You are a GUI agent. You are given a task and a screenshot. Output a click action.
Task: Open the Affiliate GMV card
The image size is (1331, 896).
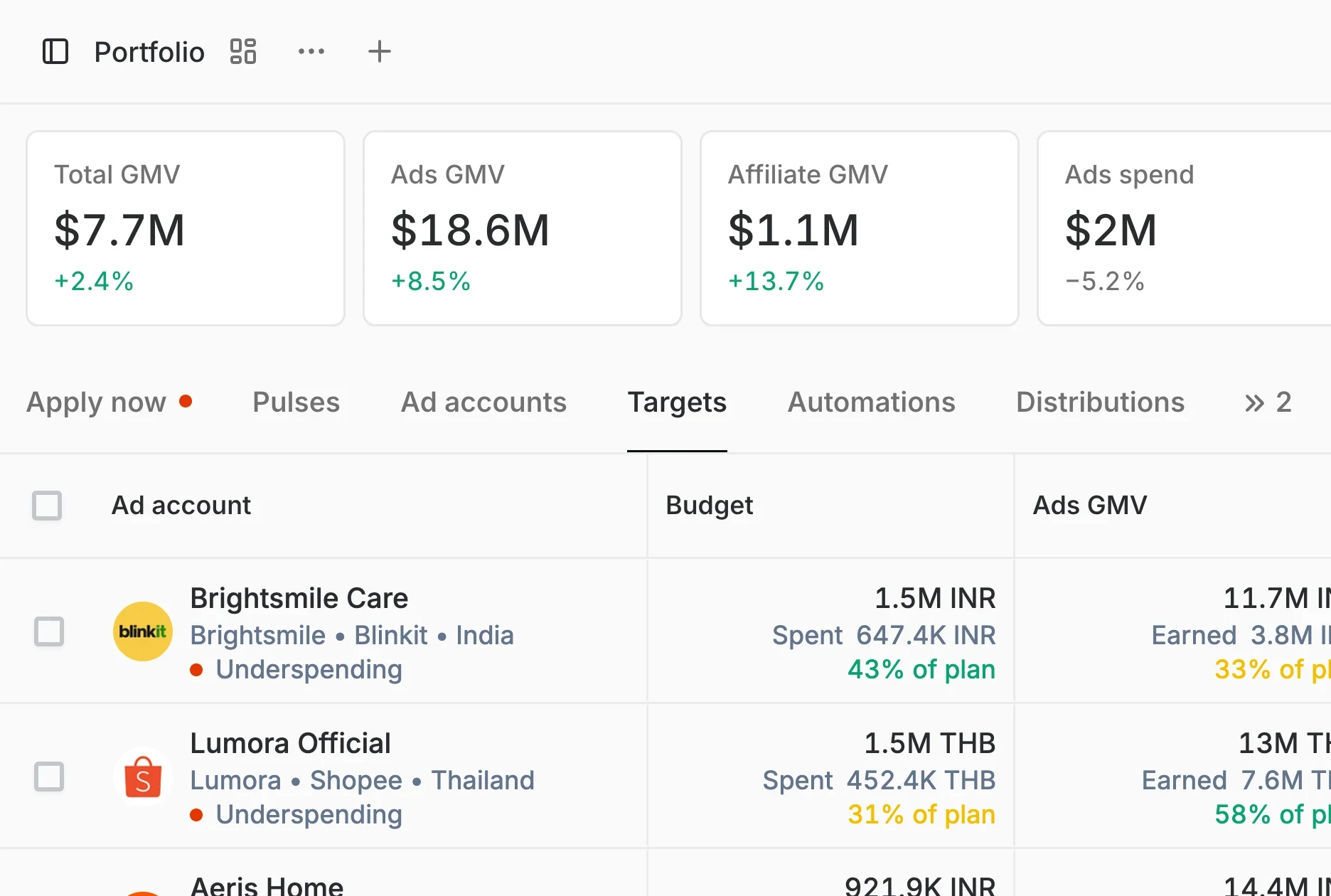click(860, 228)
